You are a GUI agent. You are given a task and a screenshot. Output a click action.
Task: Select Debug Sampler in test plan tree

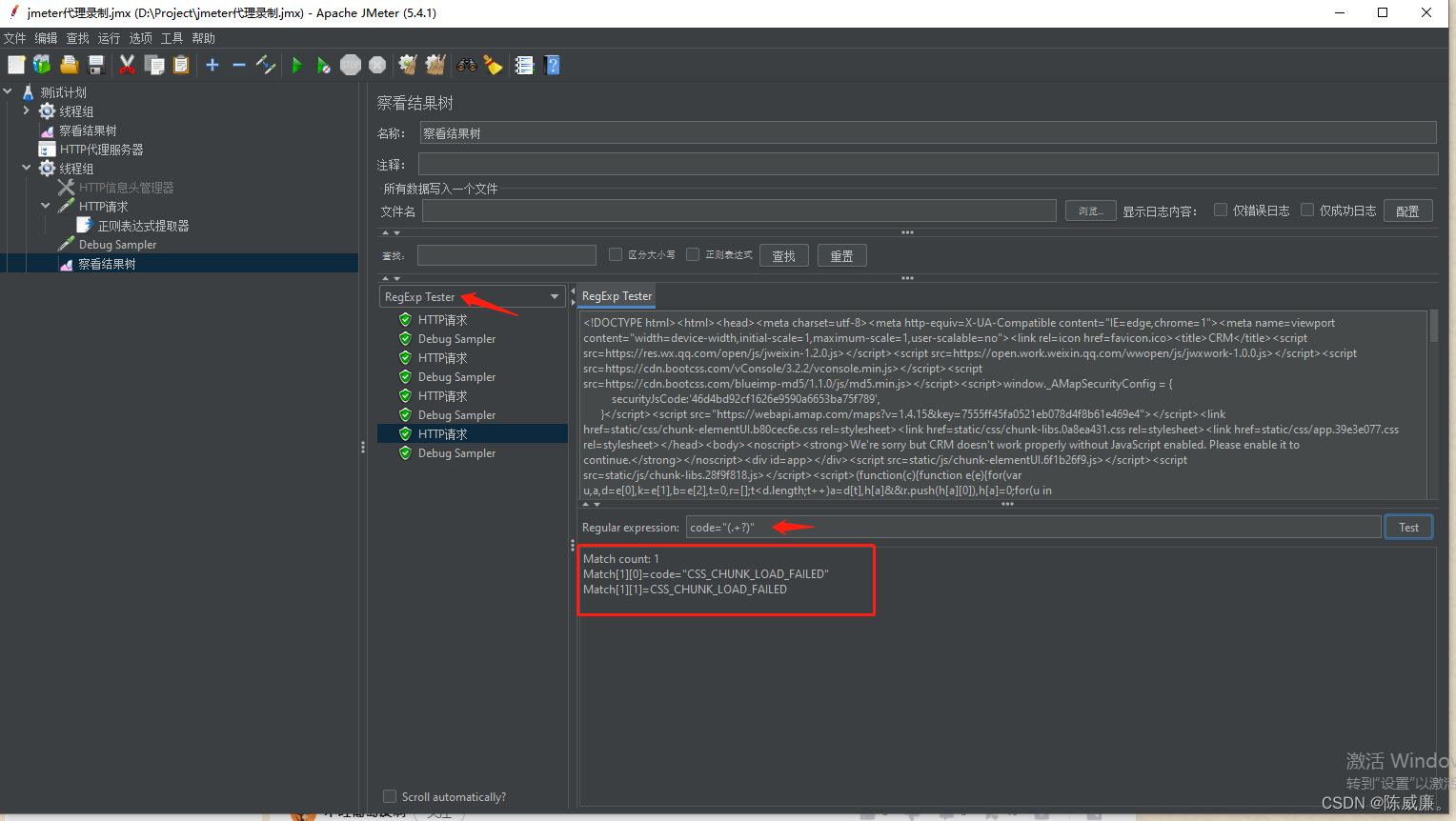tap(117, 245)
